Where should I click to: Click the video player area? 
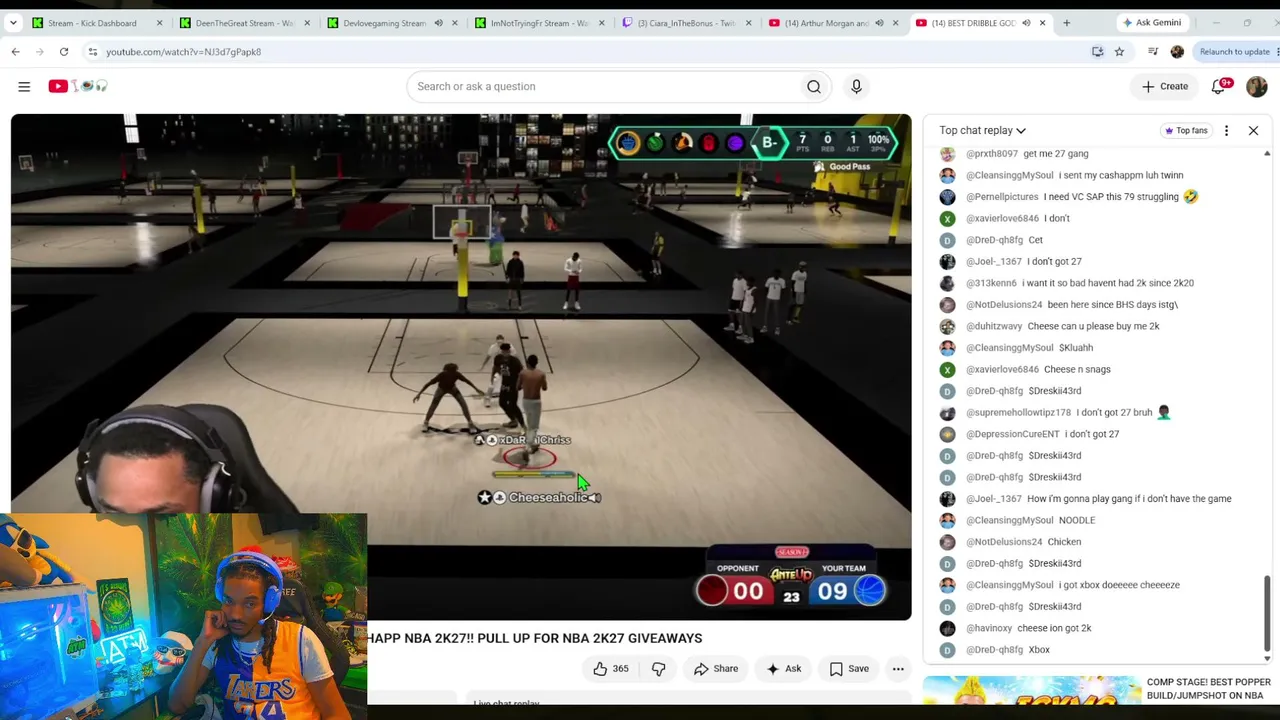coord(461,366)
